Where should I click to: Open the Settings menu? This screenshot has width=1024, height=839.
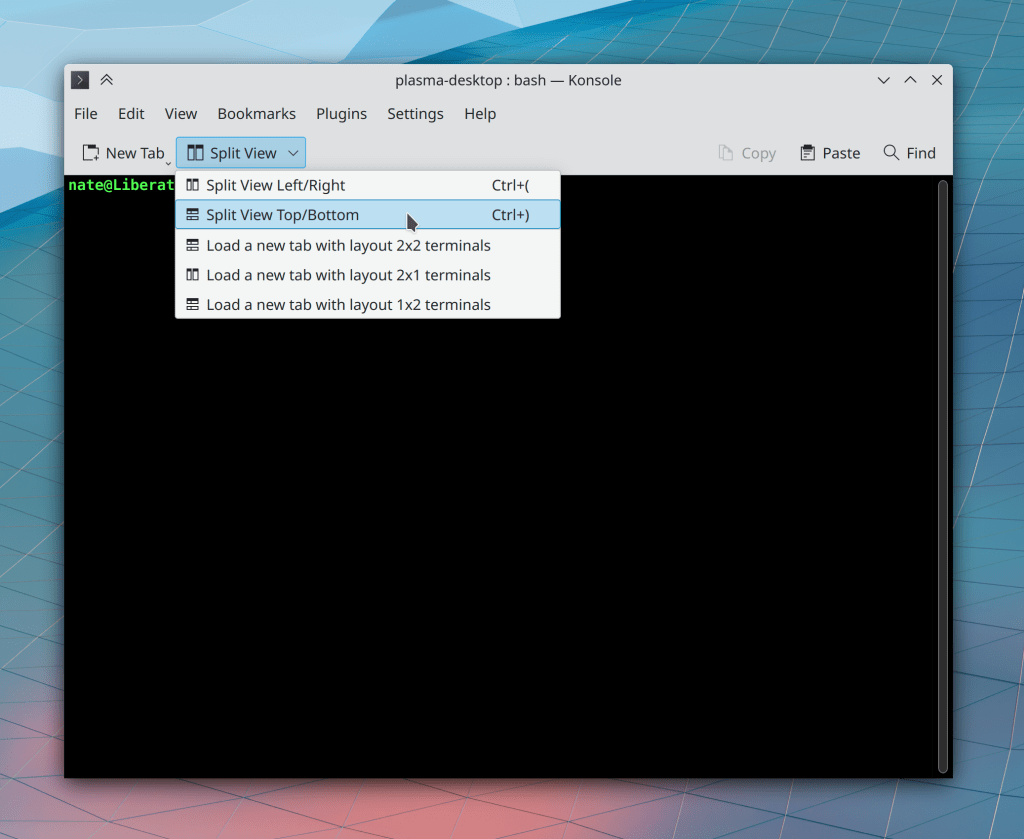415,114
